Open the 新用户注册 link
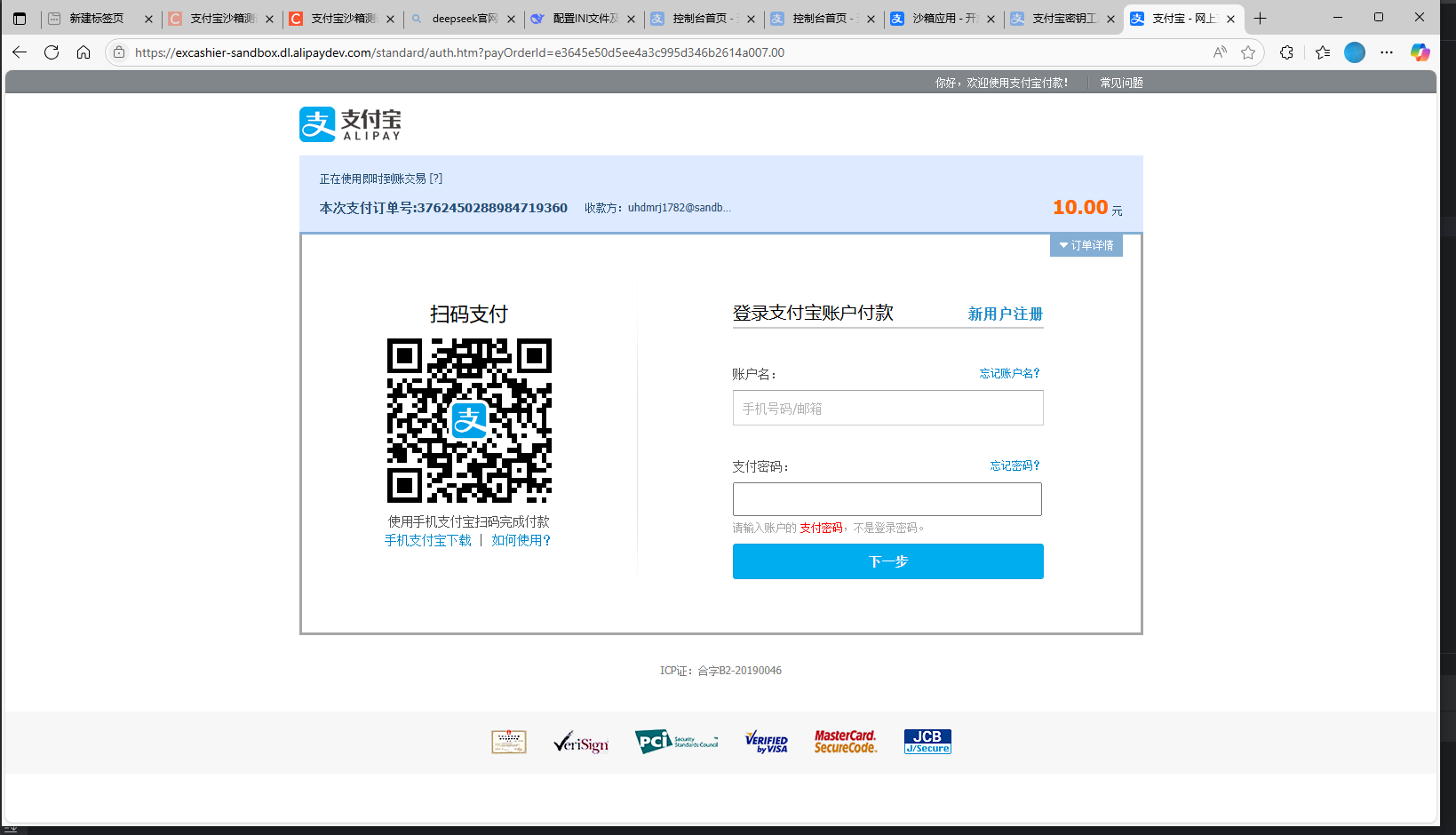Screen dimensions: 1456x835 (x=1006, y=314)
